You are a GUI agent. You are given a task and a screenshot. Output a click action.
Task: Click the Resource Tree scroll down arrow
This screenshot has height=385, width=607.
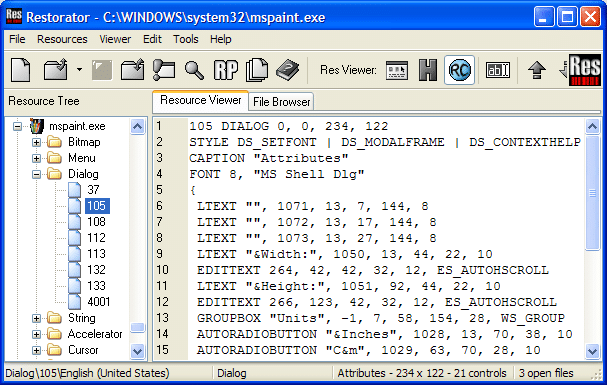[x=137, y=351]
